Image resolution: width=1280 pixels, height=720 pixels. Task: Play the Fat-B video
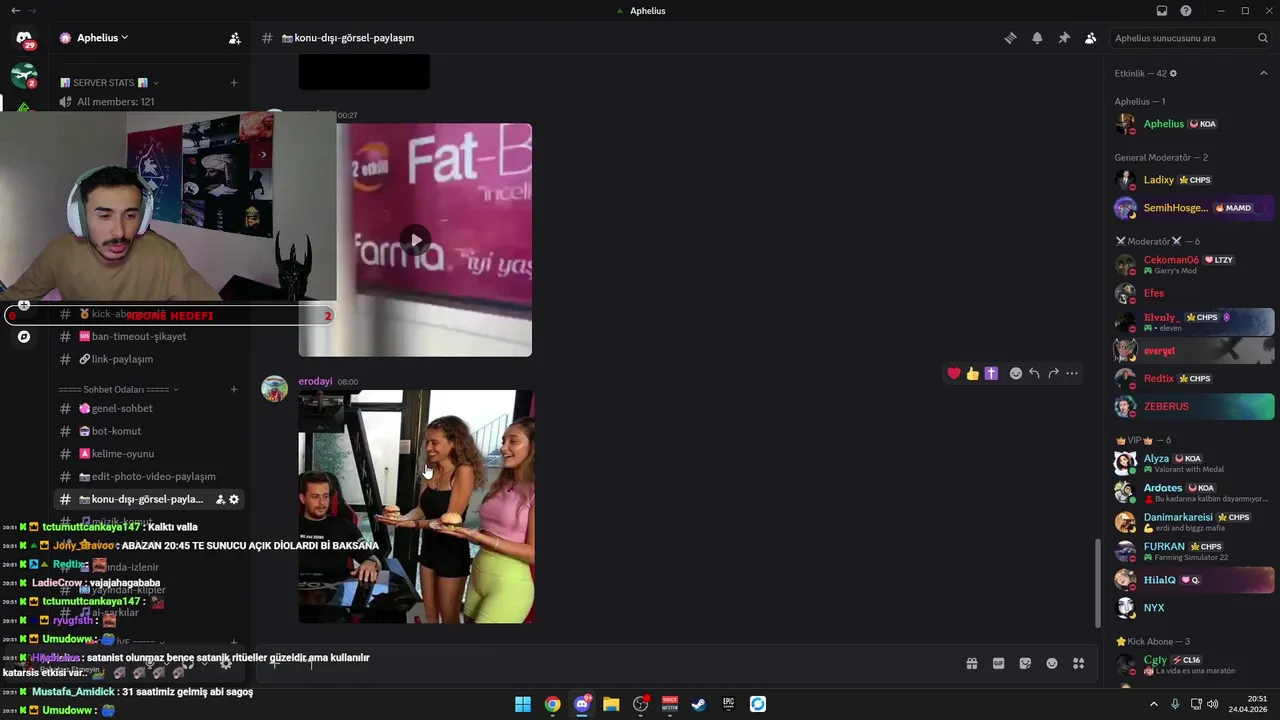point(415,240)
